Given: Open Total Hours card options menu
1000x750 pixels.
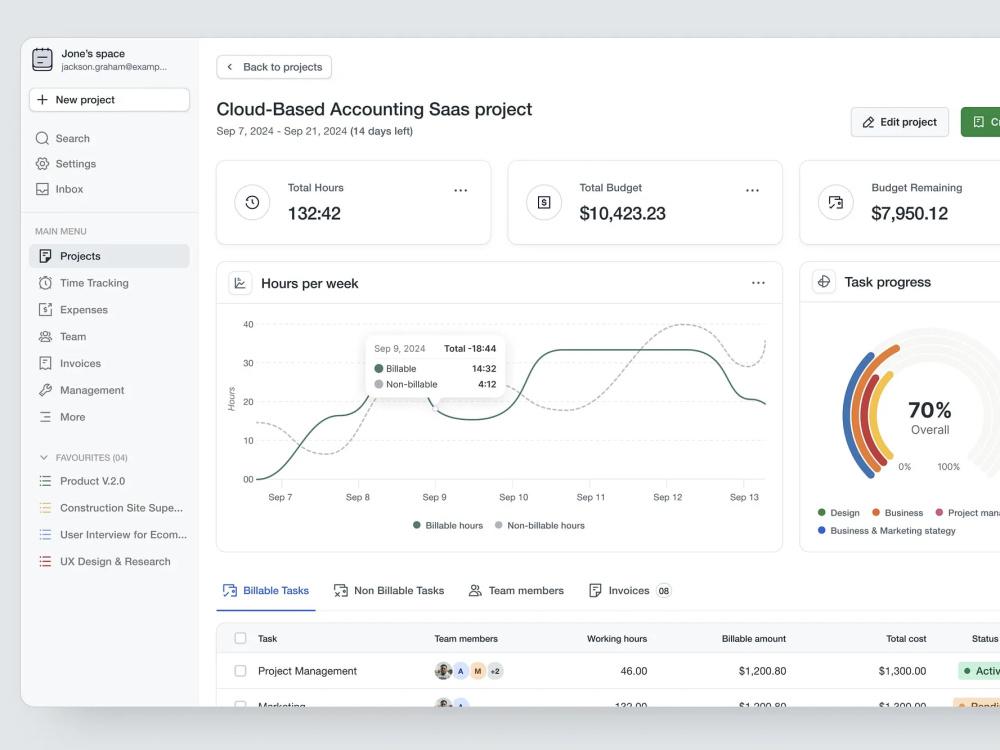Looking at the screenshot, I should 460,190.
